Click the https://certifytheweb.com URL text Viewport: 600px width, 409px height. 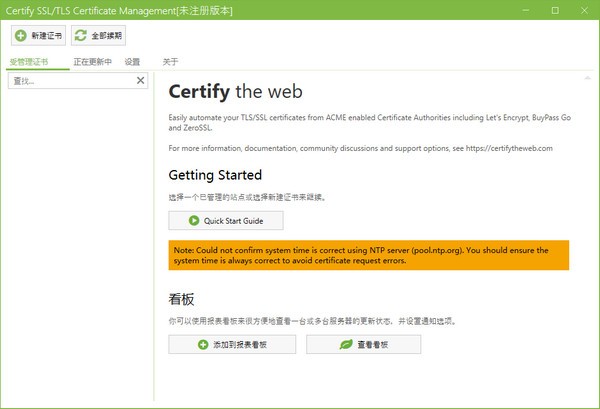tap(502, 148)
